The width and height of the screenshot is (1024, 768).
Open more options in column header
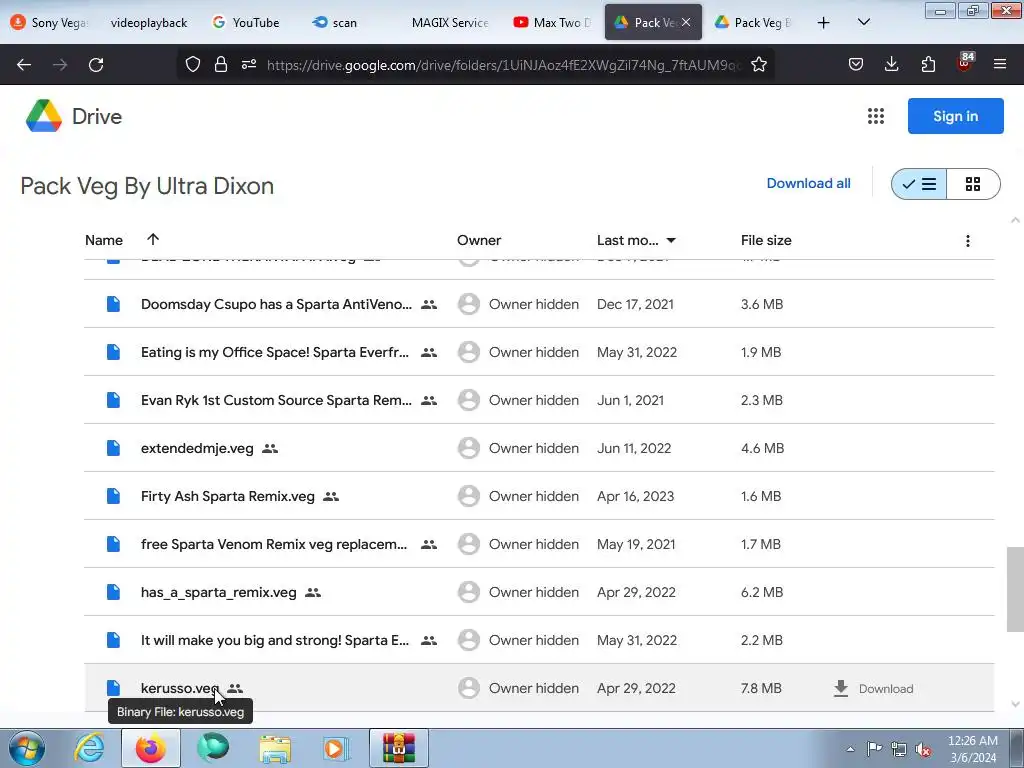point(967,241)
